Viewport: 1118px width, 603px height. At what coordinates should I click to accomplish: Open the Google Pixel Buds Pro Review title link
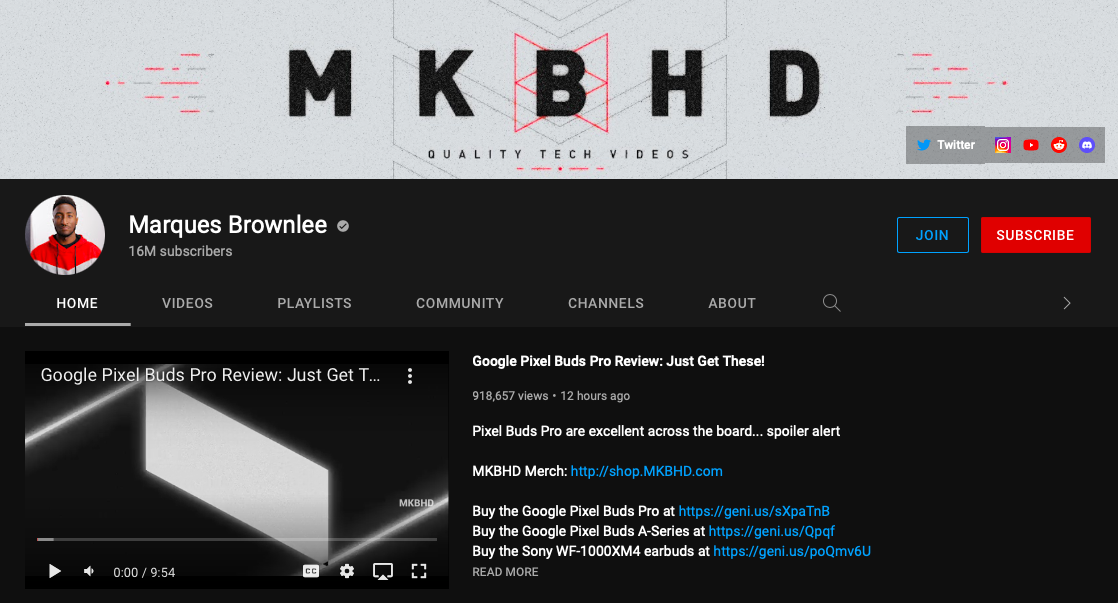click(618, 361)
